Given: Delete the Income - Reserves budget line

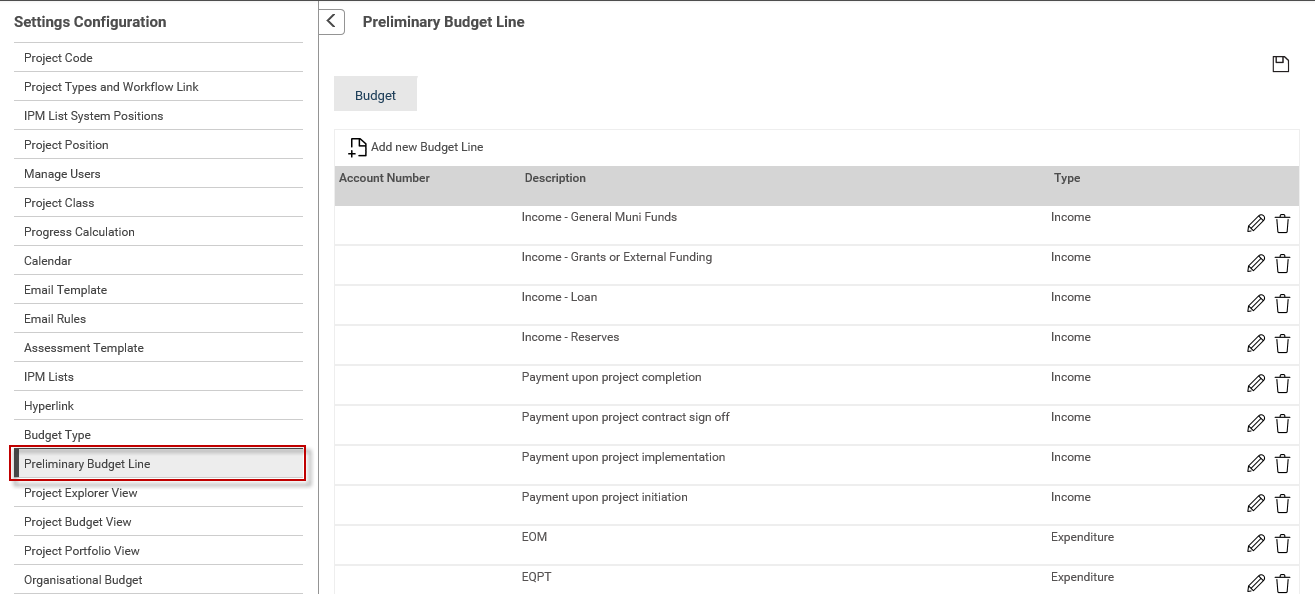Looking at the screenshot, I should [1282, 343].
